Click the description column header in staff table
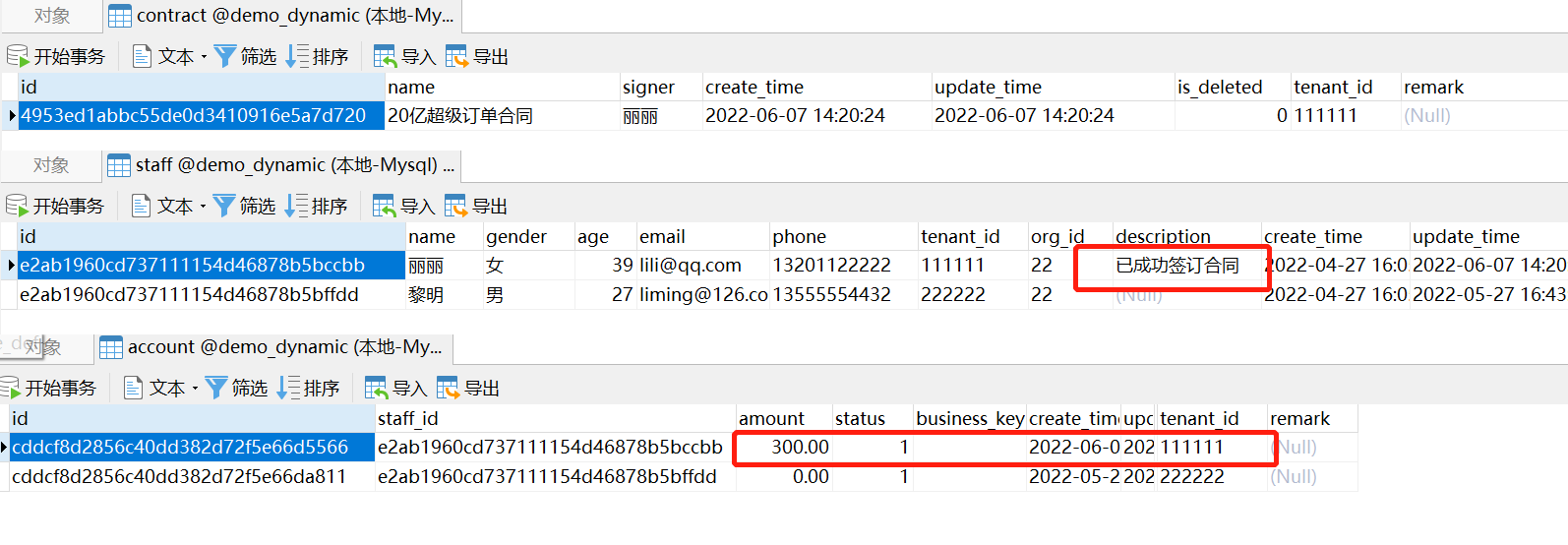The image size is (1568, 545). tap(1163, 237)
